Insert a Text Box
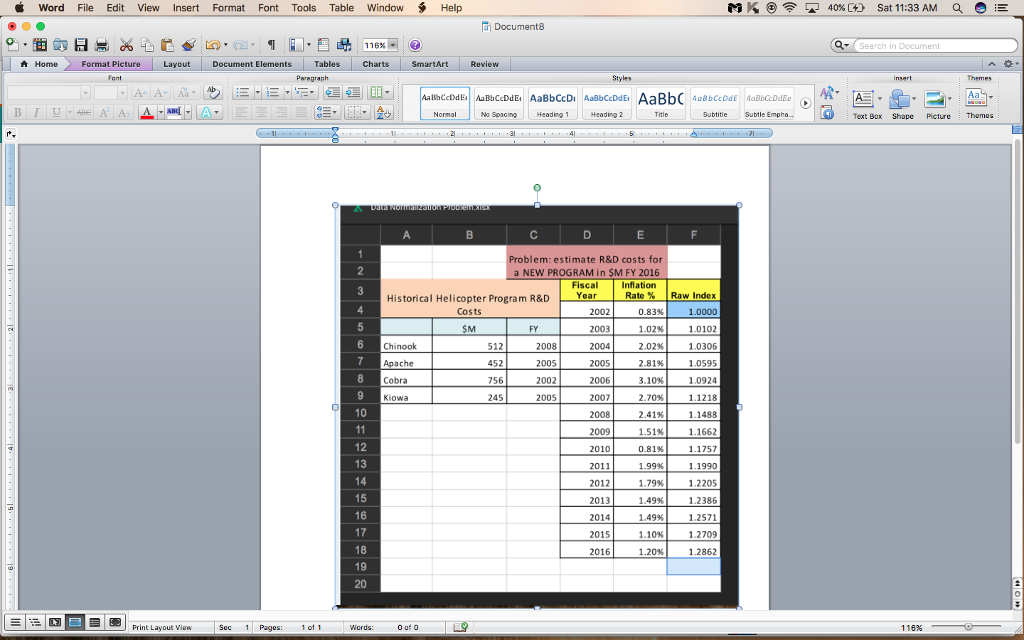This screenshot has width=1024, height=640. [x=867, y=104]
